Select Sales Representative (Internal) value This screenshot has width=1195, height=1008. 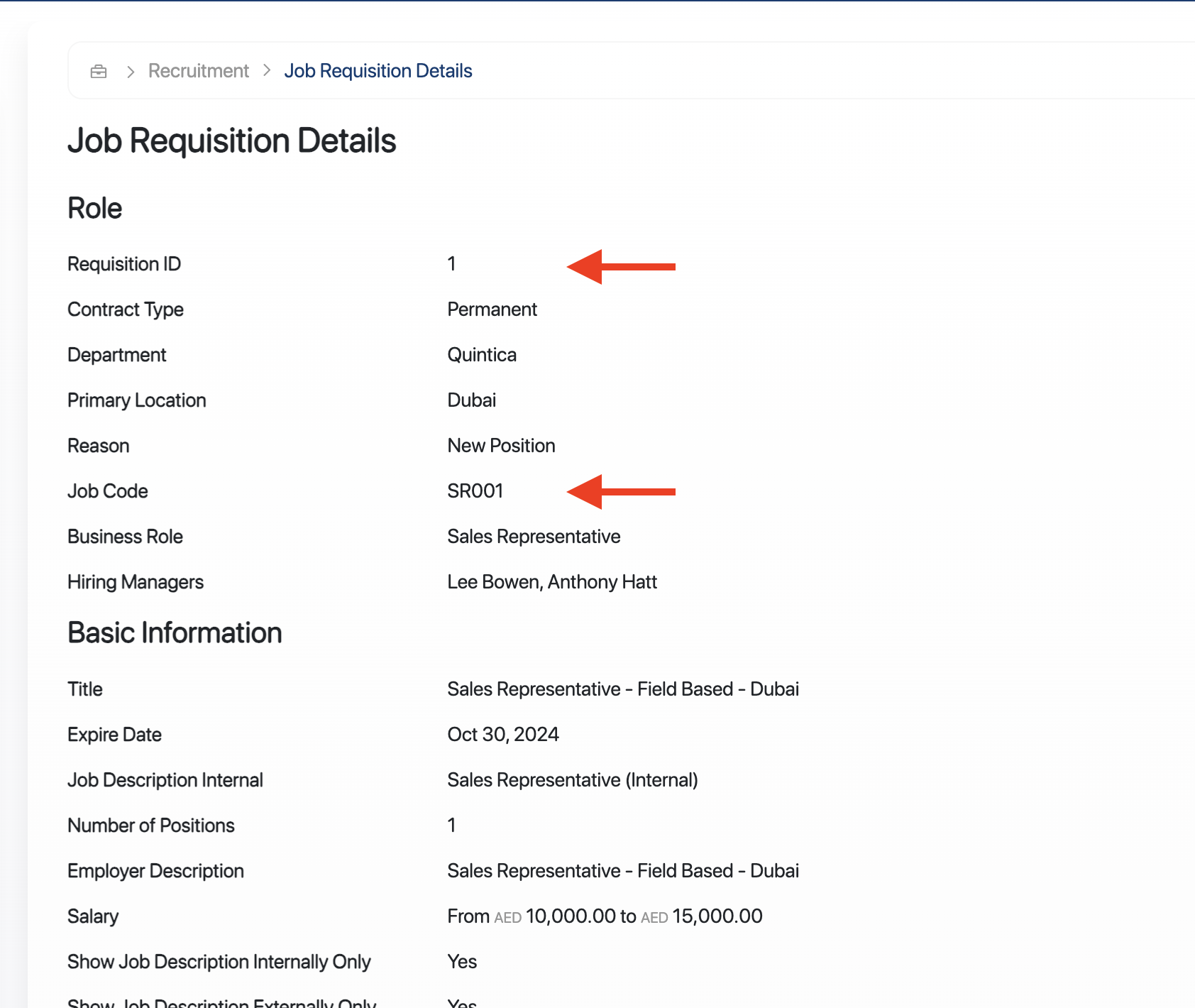pos(573,780)
